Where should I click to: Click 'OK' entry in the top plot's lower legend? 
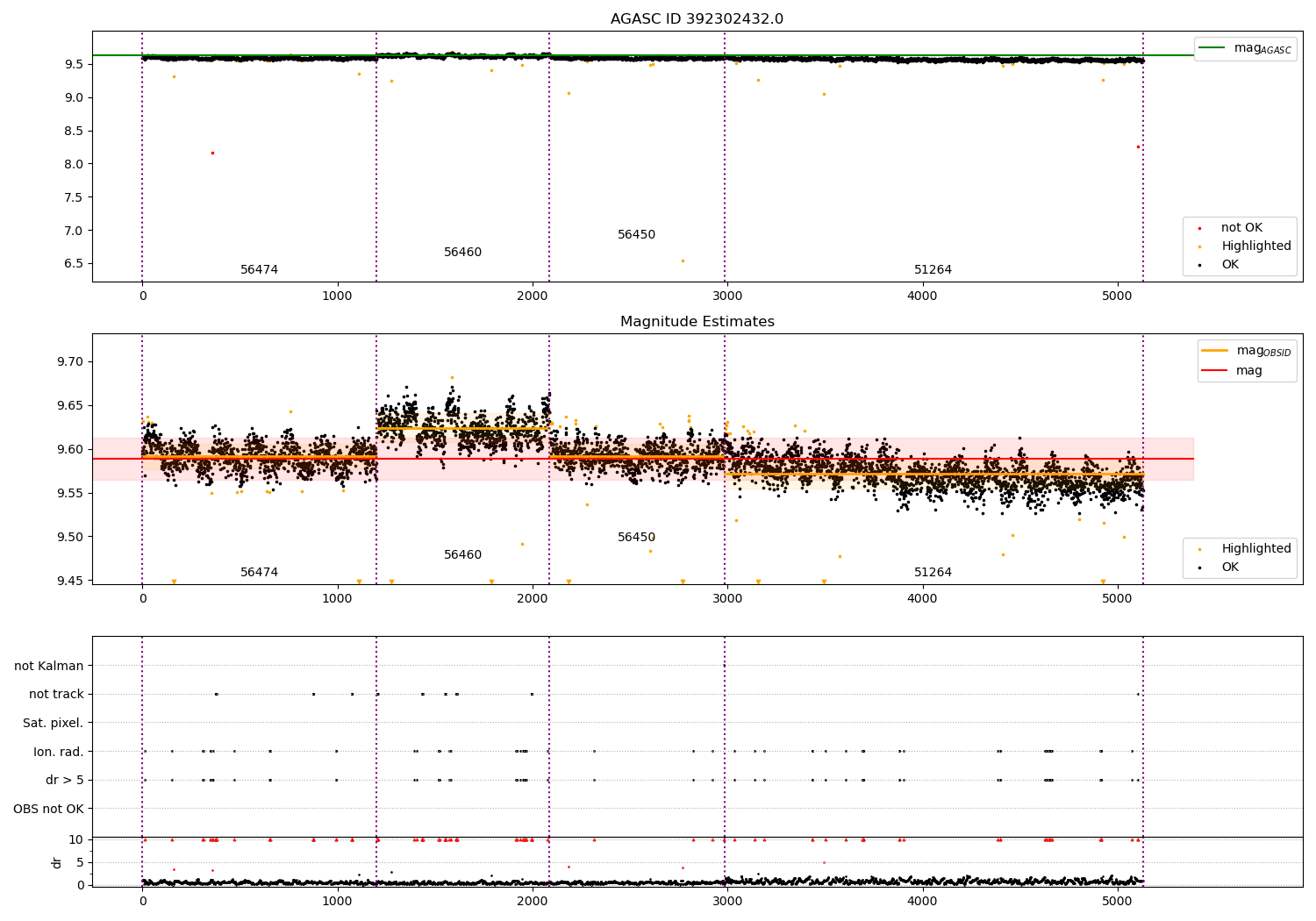point(1229,265)
